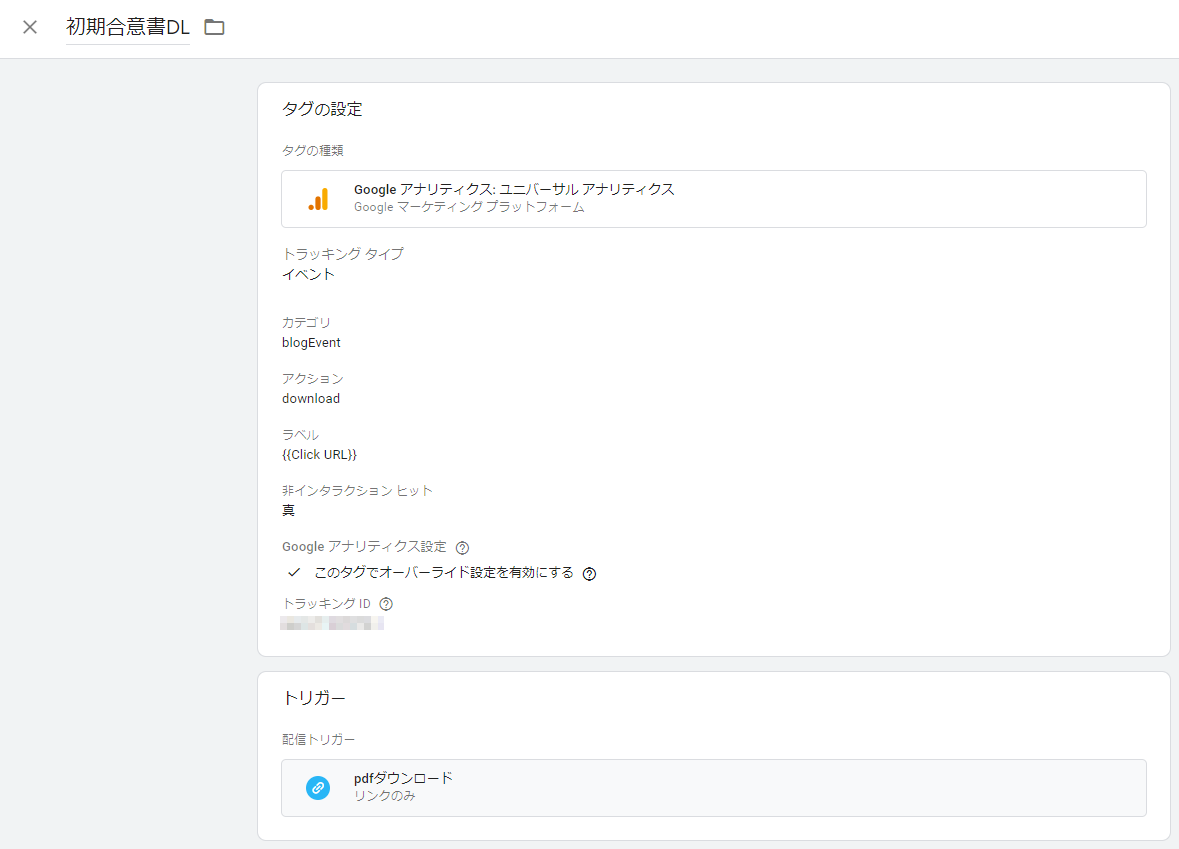
Task: Click the タグの種類 label
Action: pos(313,150)
